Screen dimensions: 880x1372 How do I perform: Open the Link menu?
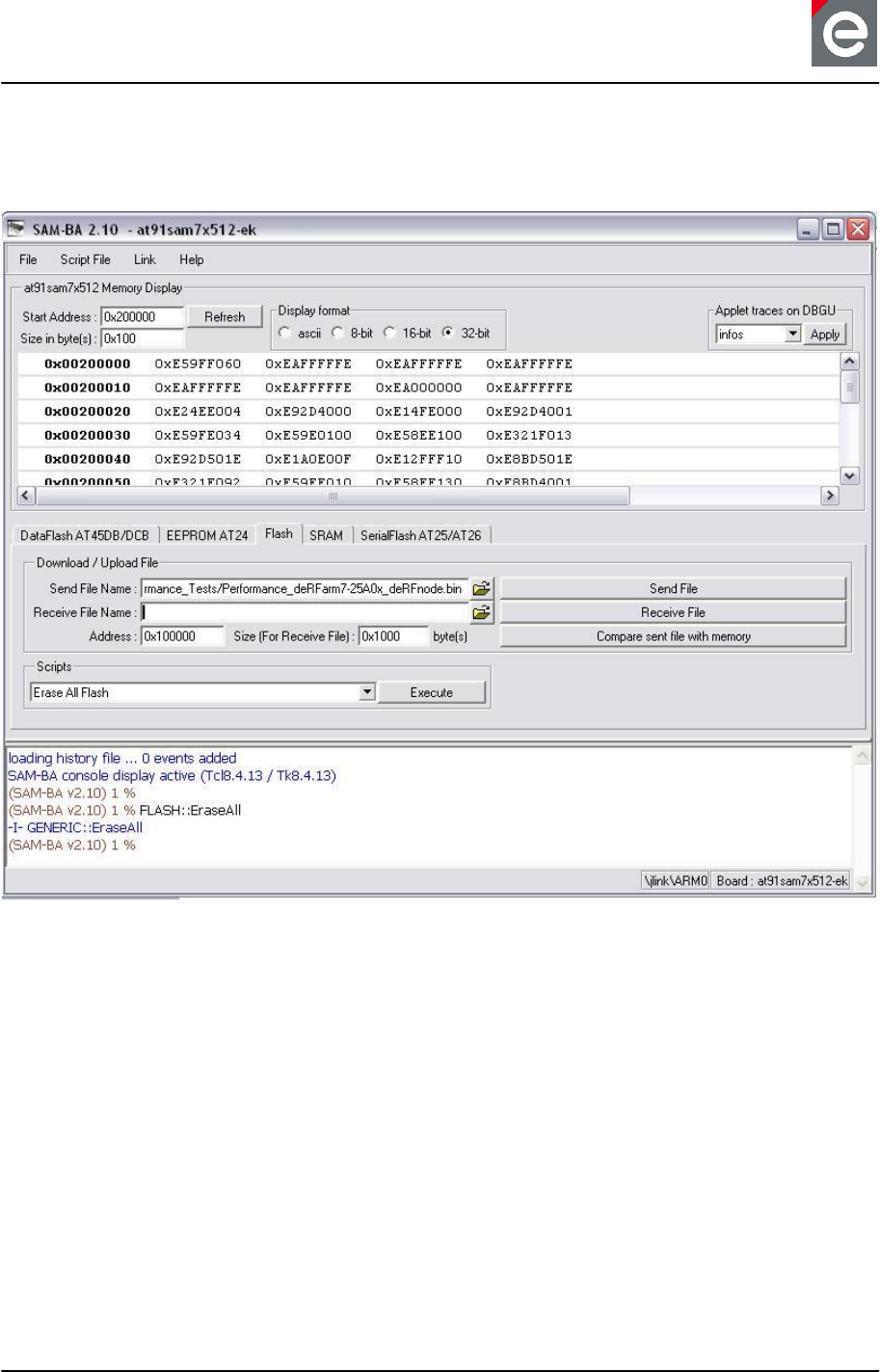(145, 259)
